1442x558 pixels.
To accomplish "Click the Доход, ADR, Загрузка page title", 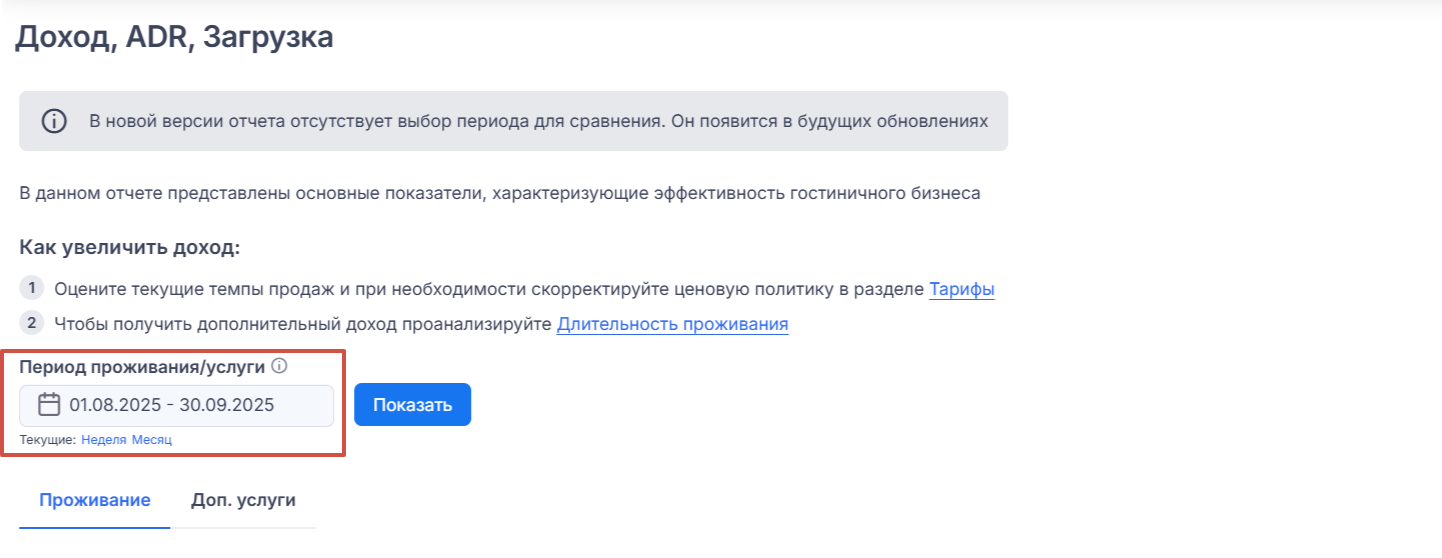I will pos(174,38).
